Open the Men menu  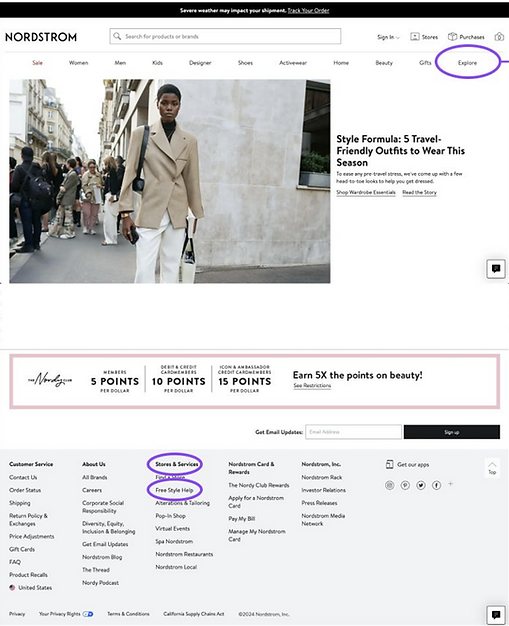click(120, 63)
